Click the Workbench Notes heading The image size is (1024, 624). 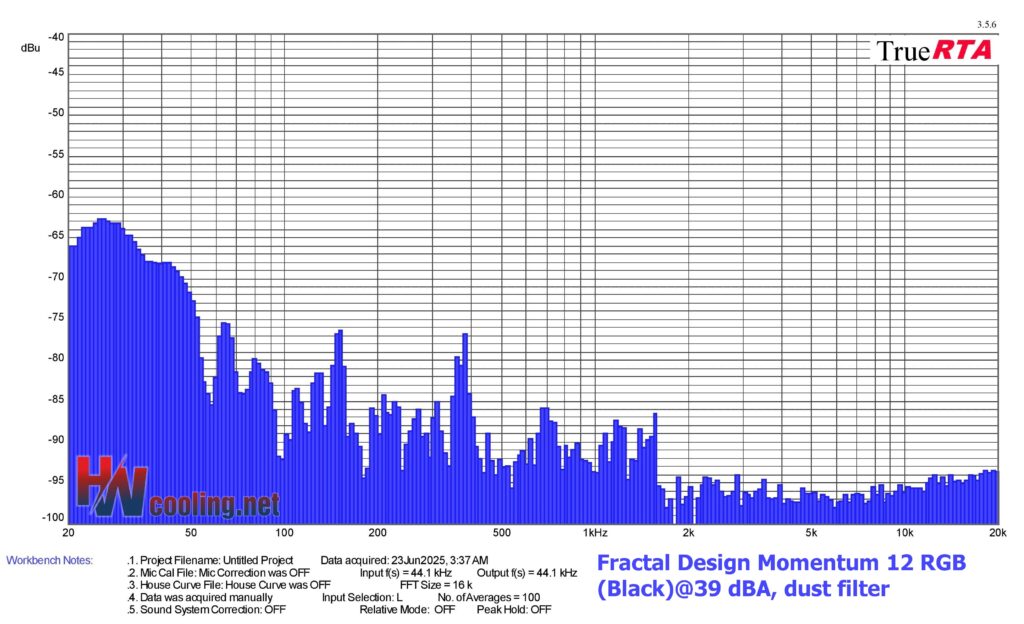[x=50, y=560]
